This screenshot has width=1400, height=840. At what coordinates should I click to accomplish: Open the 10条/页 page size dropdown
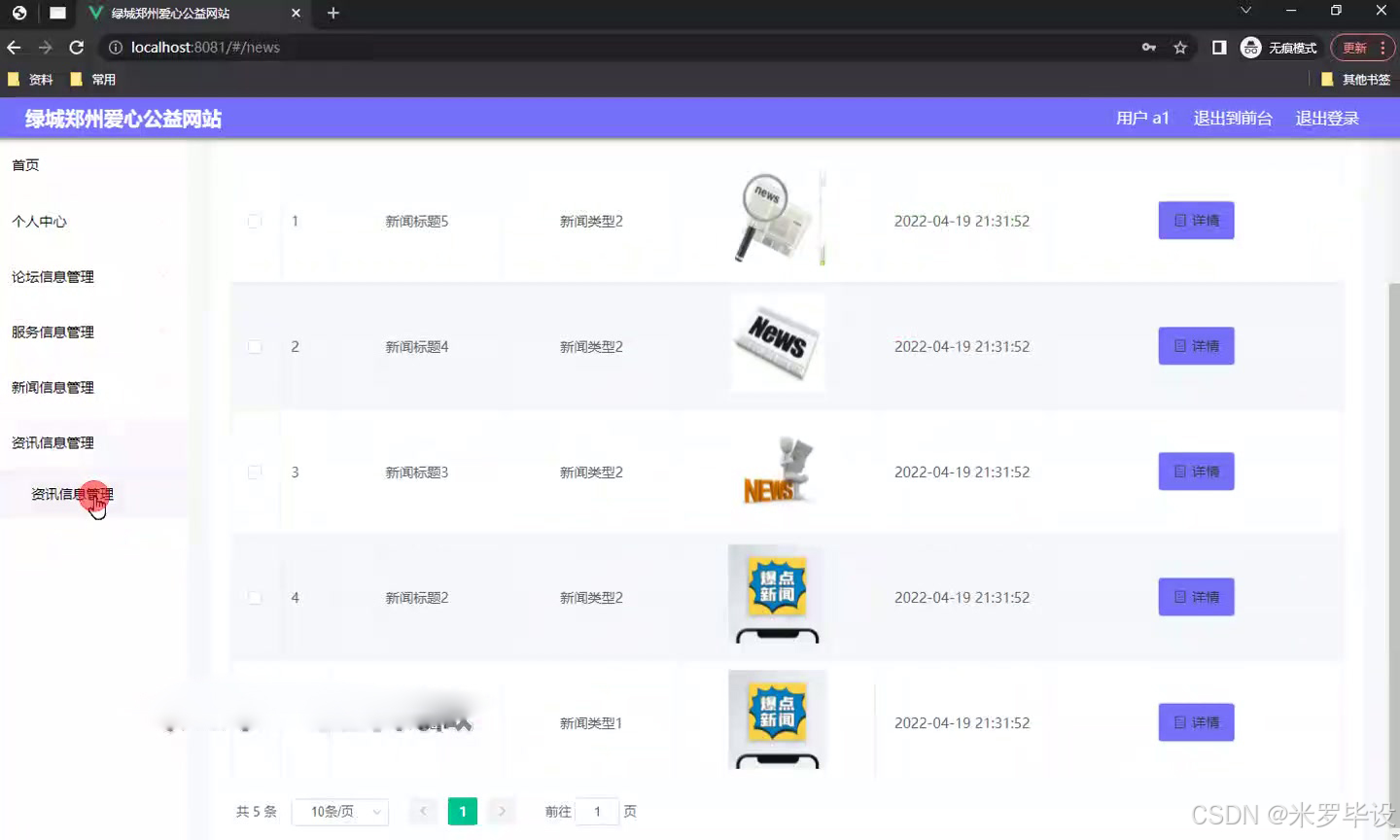click(339, 811)
